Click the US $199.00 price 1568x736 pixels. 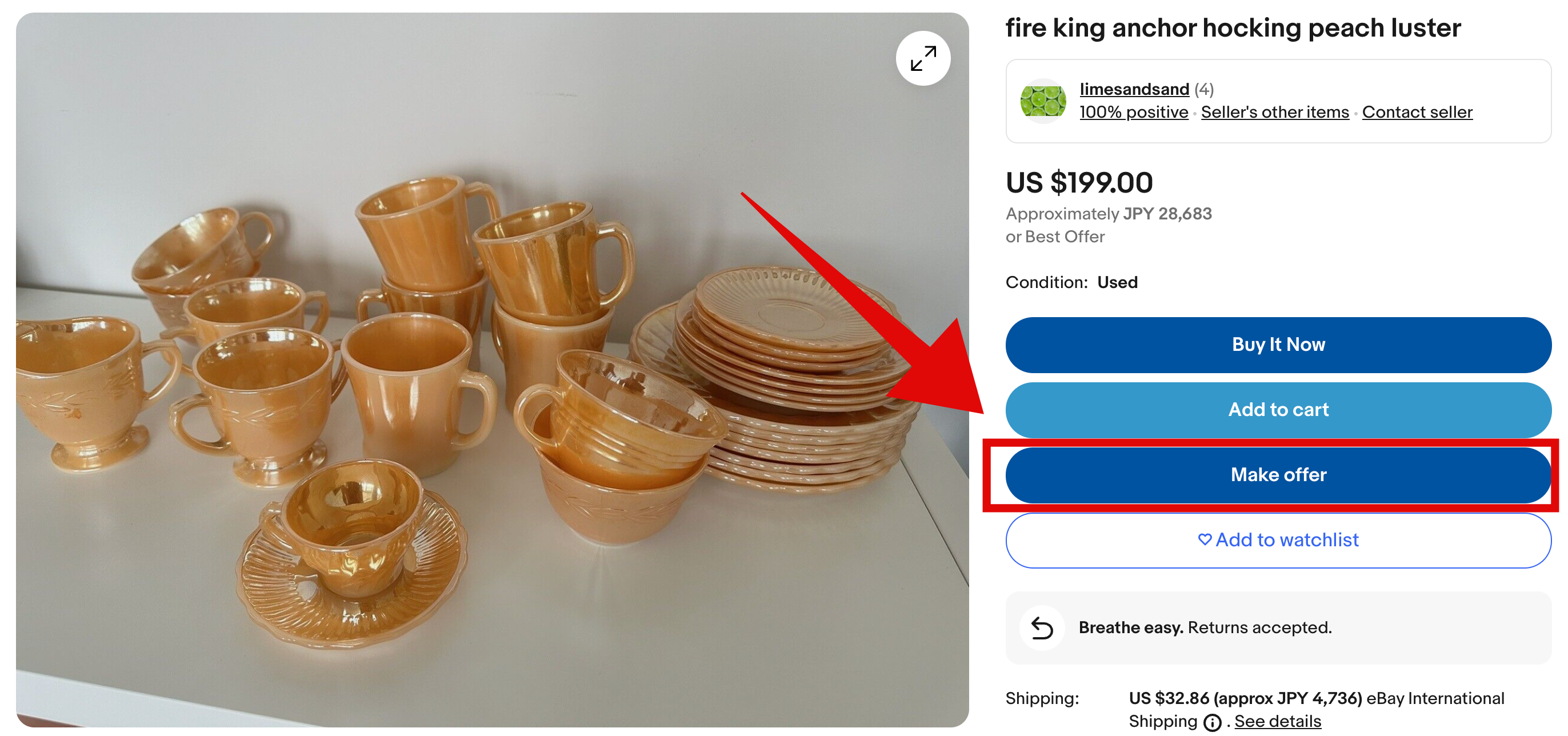pos(1079,183)
